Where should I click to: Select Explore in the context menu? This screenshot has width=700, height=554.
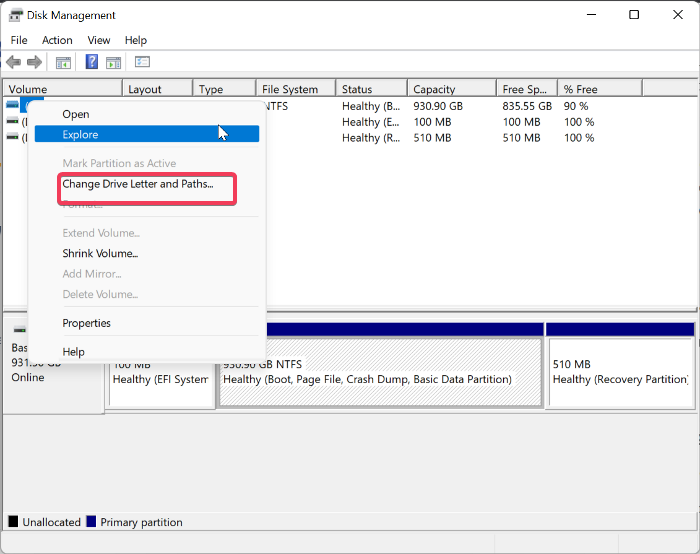[80, 133]
